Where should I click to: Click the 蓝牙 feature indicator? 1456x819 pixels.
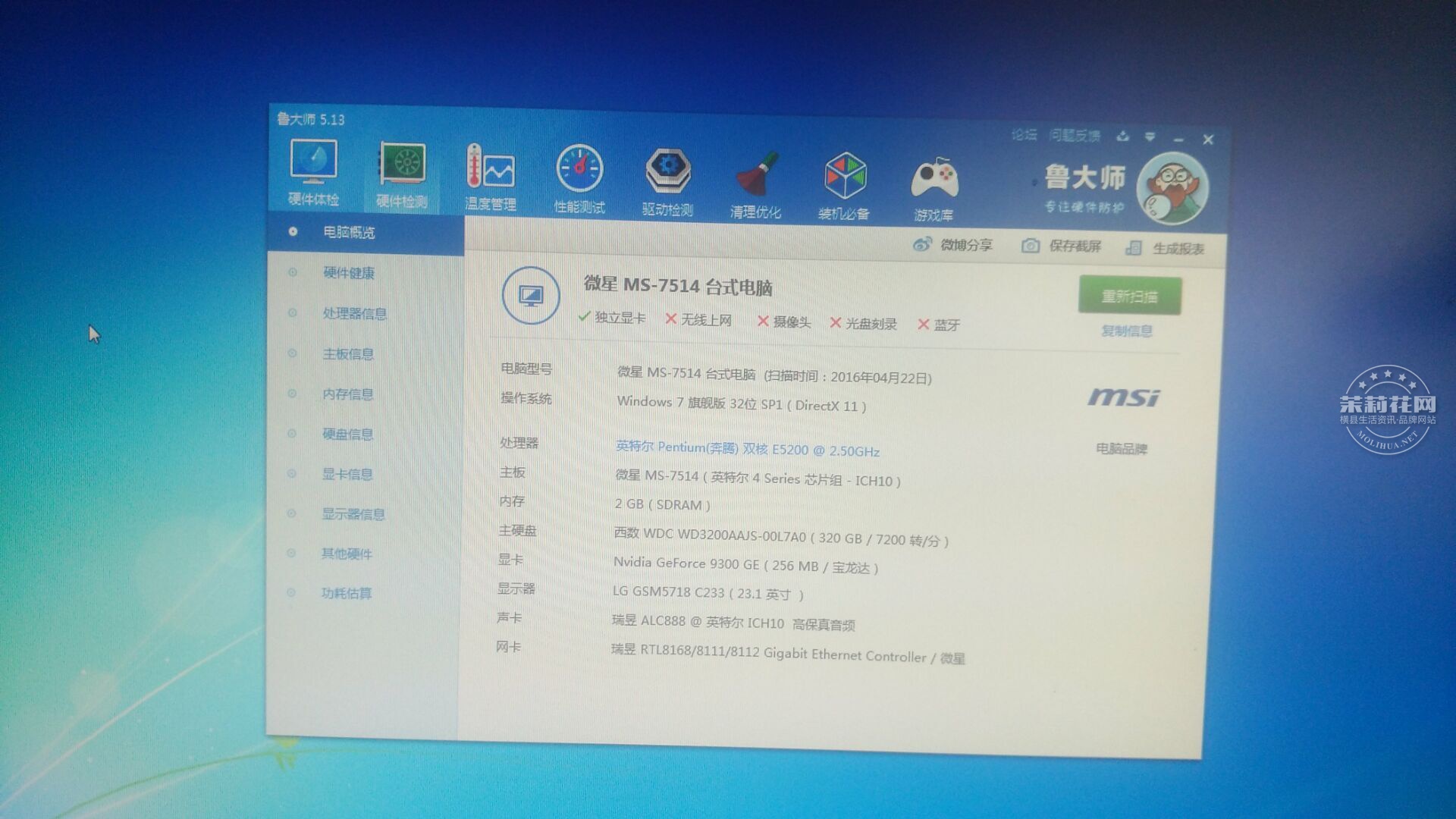tap(939, 325)
